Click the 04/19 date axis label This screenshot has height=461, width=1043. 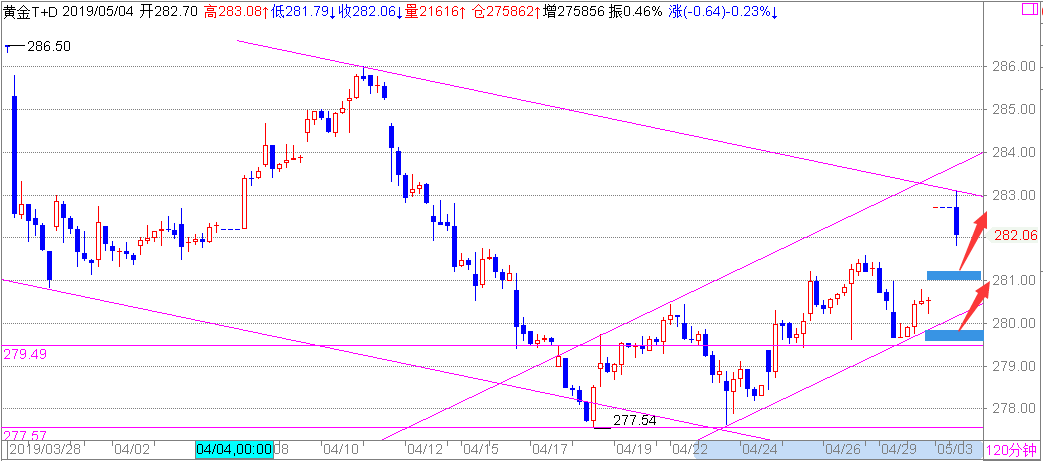coord(633,449)
